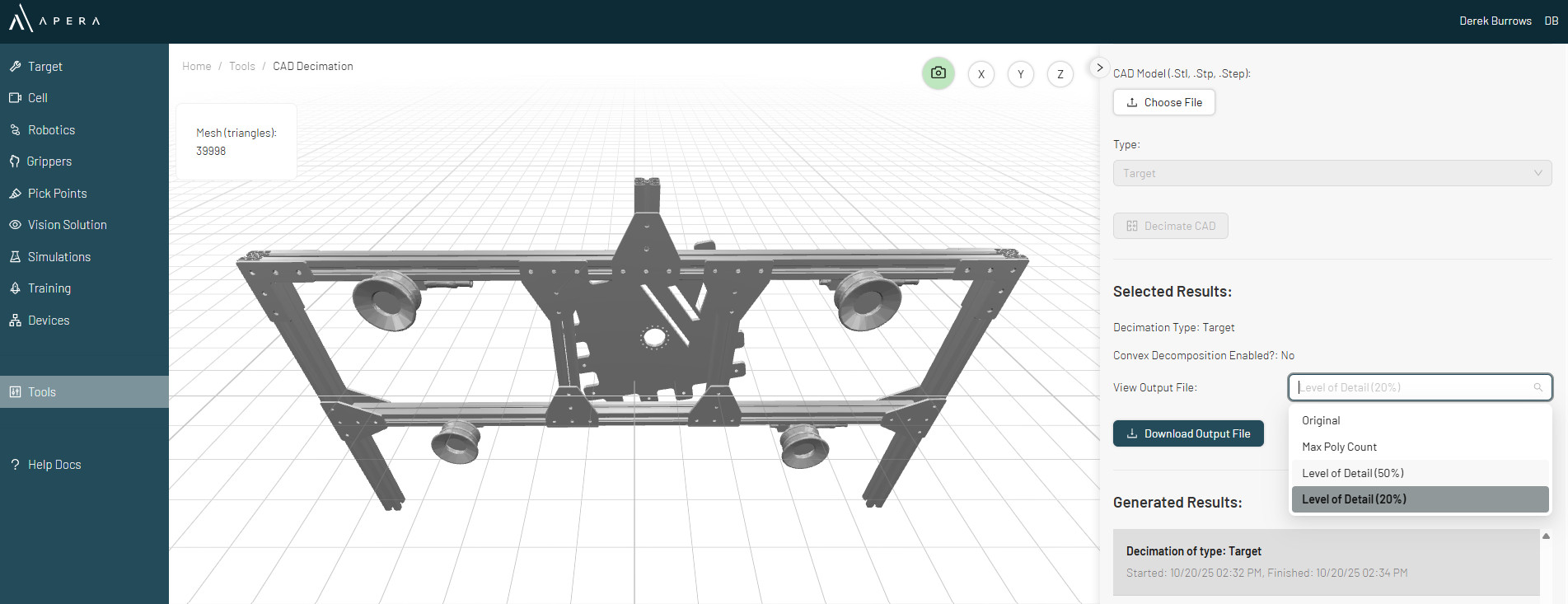Open Help Docs

(54, 465)
